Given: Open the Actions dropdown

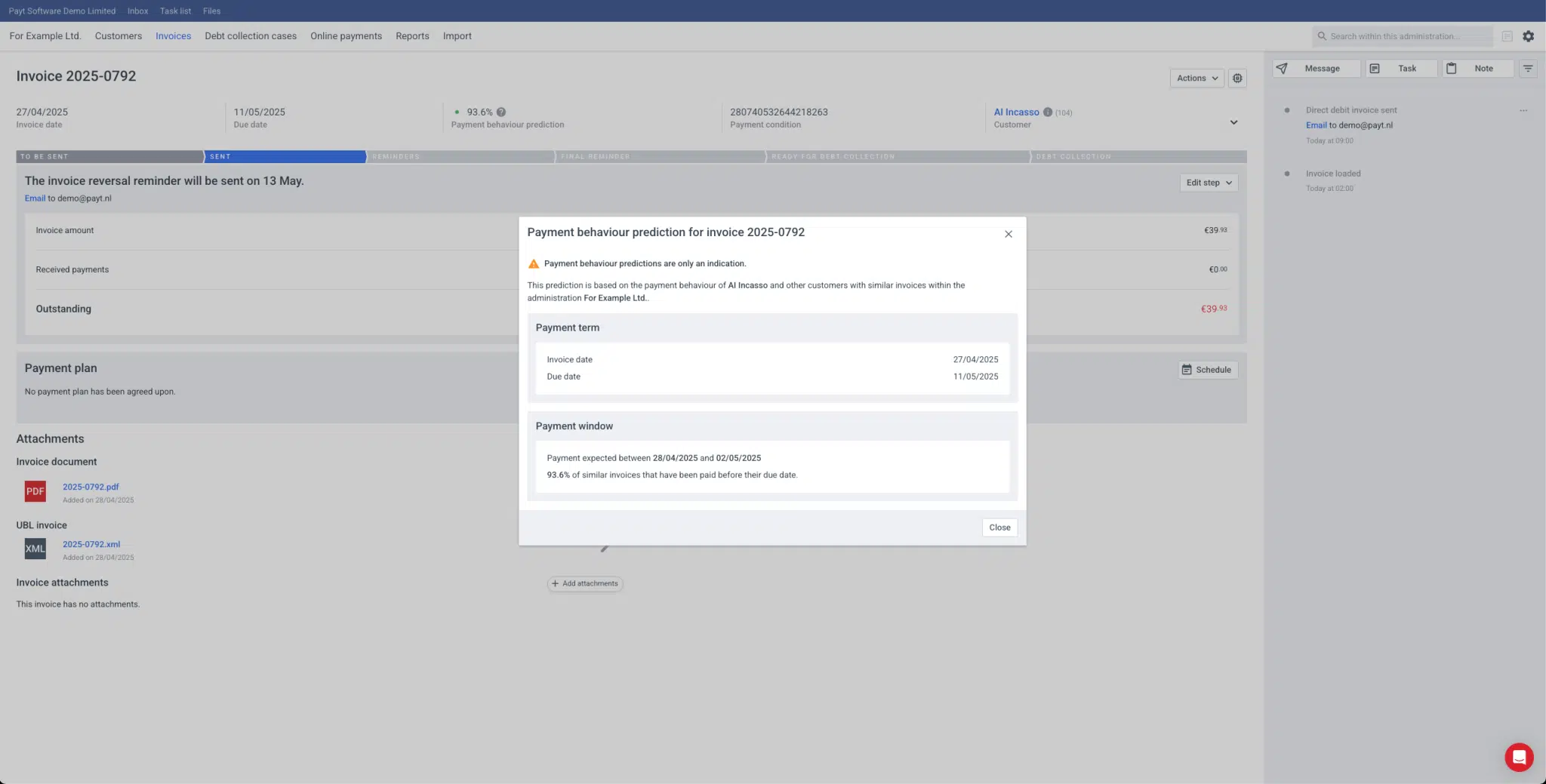Looking at the screenshot, I should 1196,78.
